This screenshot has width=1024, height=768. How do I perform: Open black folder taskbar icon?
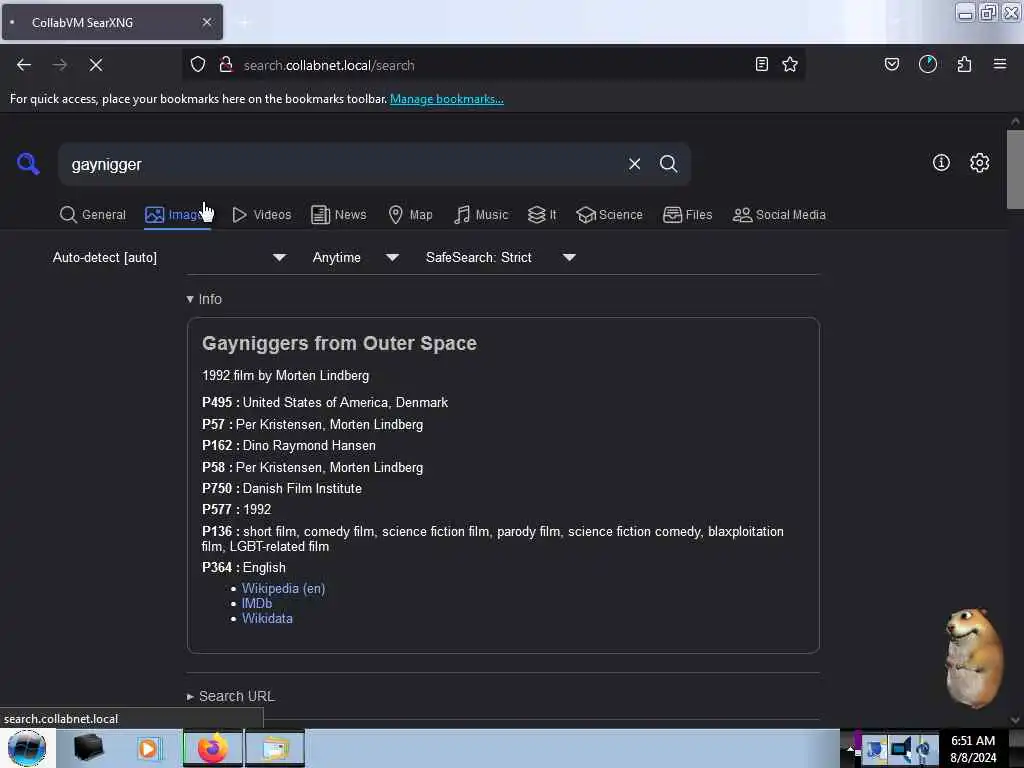(x=88, y=748)
